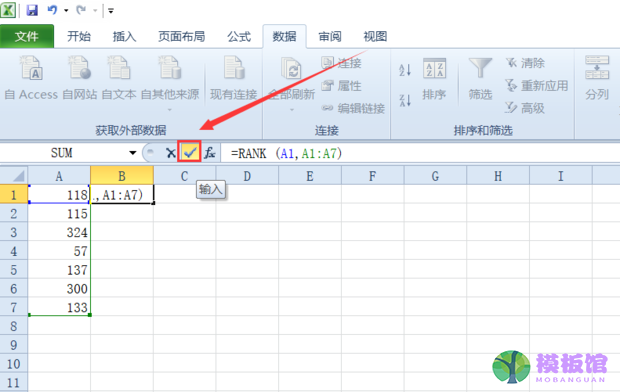The width and height of the screenshot is (620, 392).
Task: Click the Save icon in quick access toolbar
Action: [32, 10]
